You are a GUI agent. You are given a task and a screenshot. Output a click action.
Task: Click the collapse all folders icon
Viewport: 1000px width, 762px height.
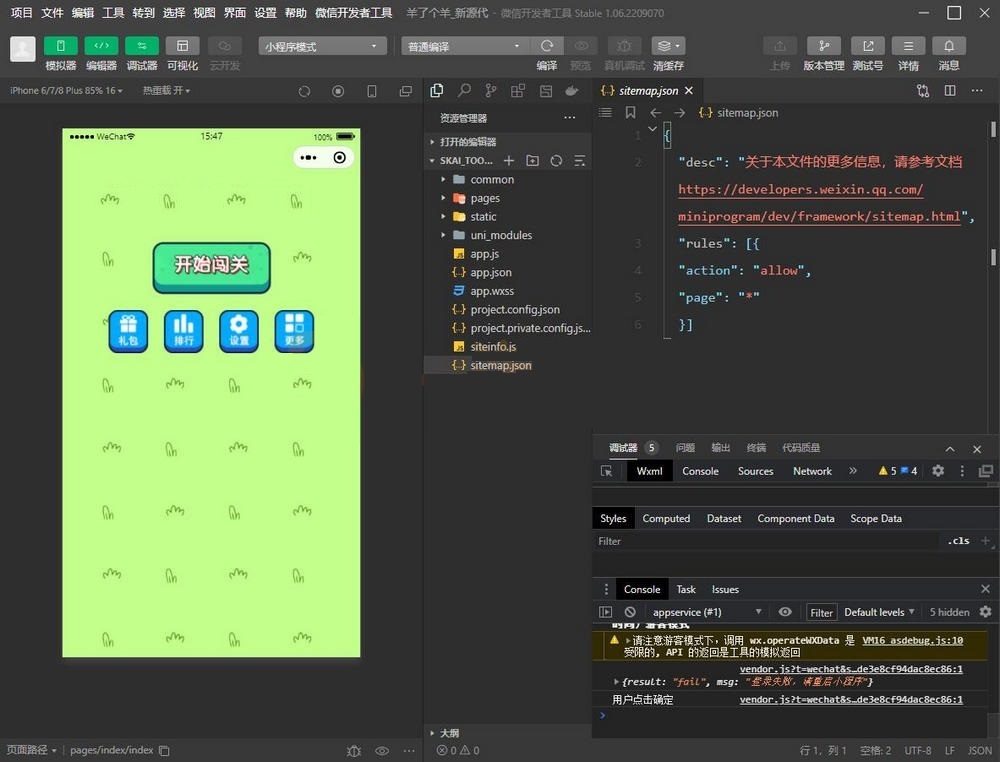(580, 161)
